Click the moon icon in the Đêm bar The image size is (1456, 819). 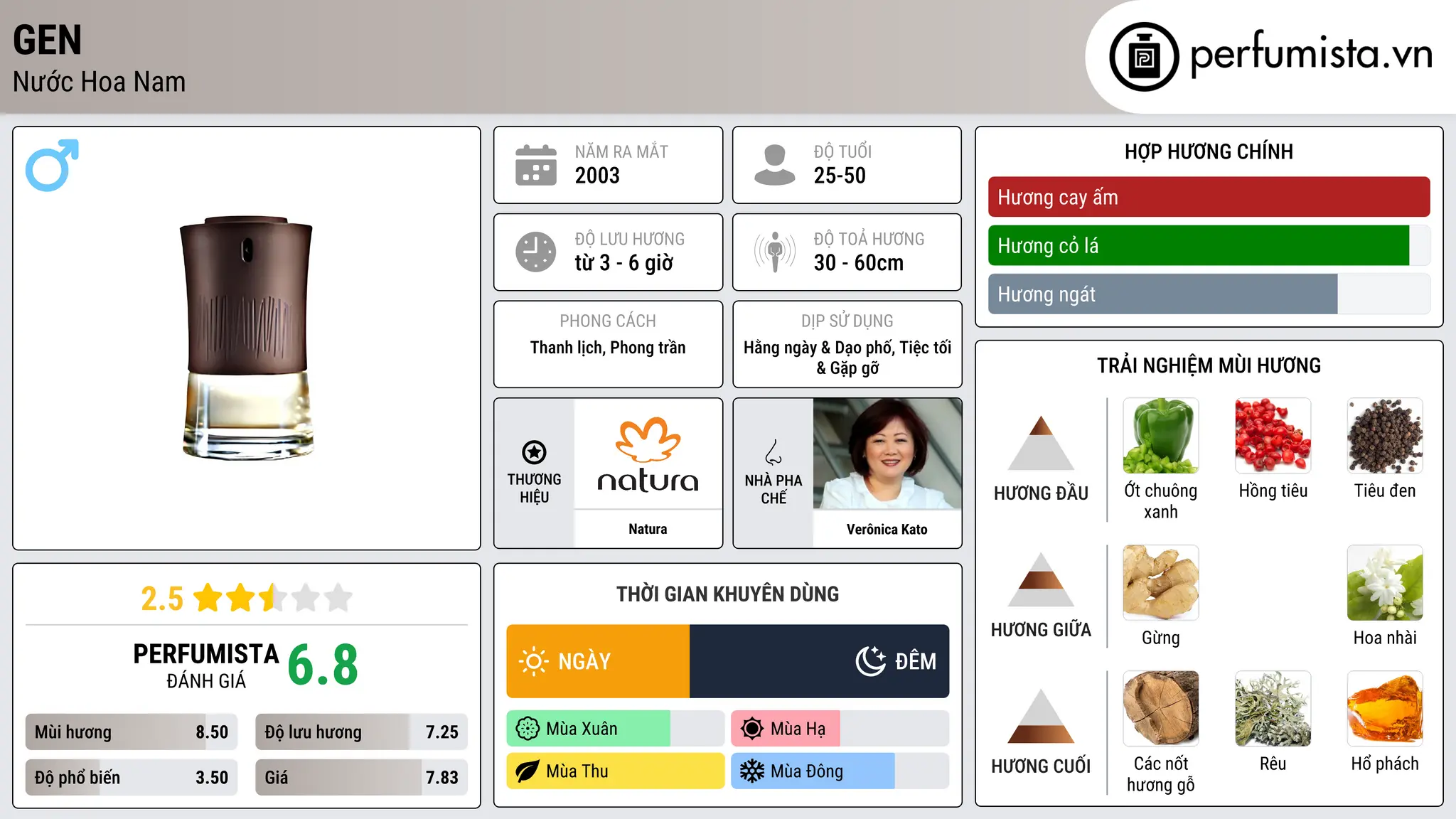click(x=871, y=661)
